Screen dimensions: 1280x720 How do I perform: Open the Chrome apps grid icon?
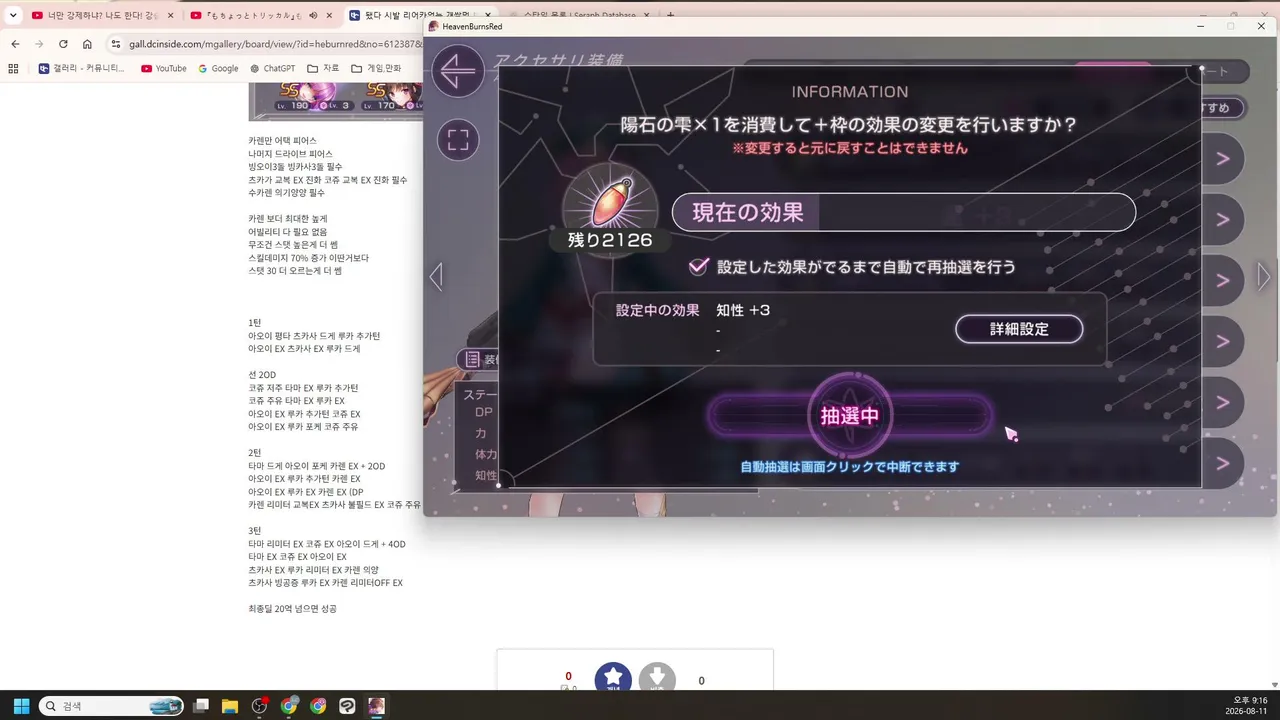coord(13,69)
